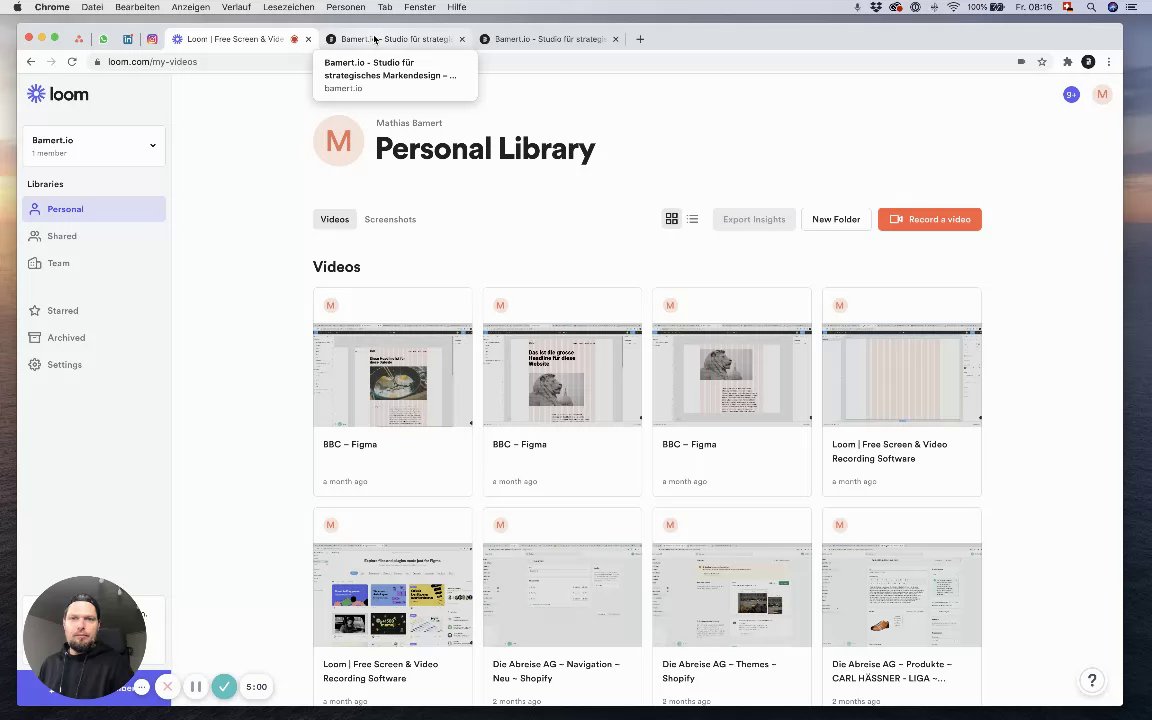The height and width of the screenshot is (720, 1152).
Task: Open the Chrome extensions puzzle icon
Action: pyautogui.click(x=1068, y=62)
